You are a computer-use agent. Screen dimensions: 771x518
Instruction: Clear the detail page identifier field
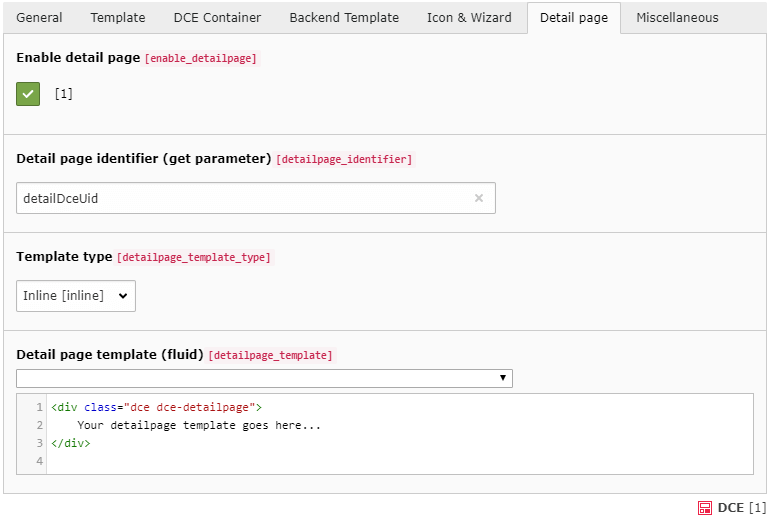pos(478,198)
